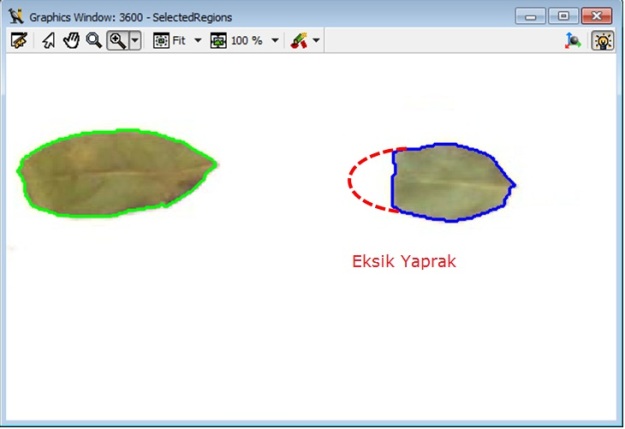Open the 100 % zoom dropdown arrow
Image resolution: width=625 pixels, height=429 pixels.
point(275,40)
